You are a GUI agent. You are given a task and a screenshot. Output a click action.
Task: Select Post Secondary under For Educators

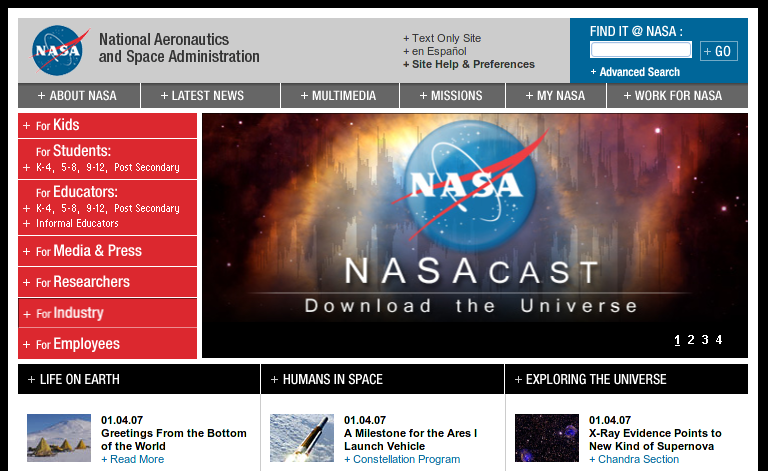(147, 209)
